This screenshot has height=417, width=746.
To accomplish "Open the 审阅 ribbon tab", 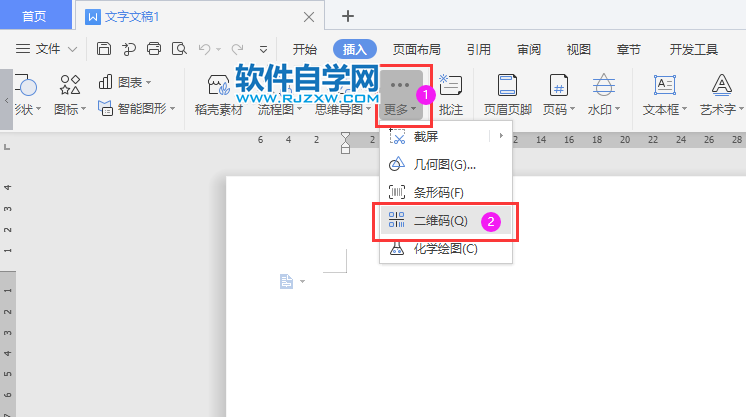I will pos(529,49).
